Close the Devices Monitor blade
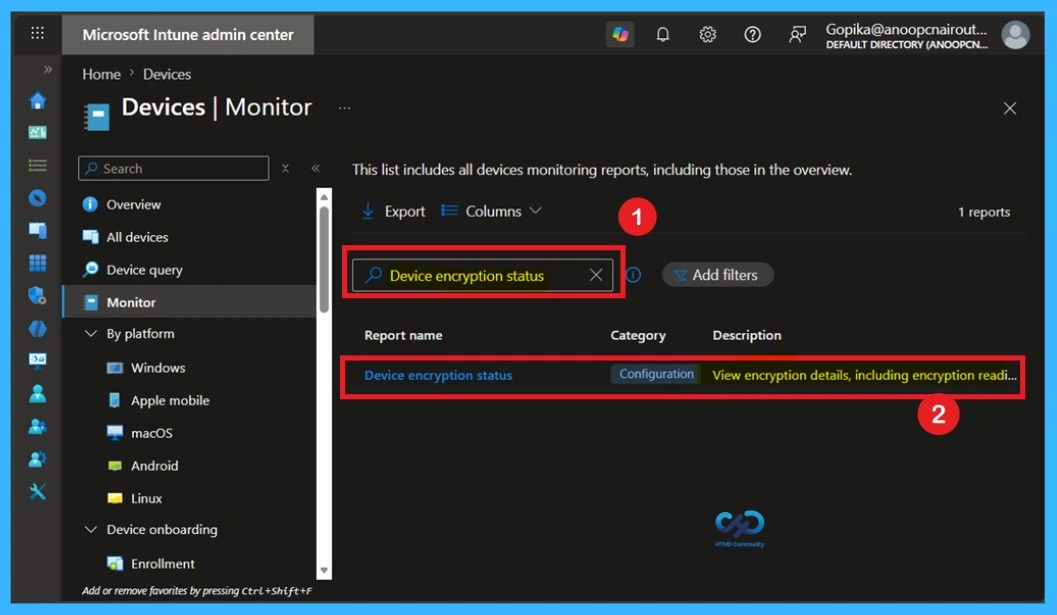 point(1009,108)
